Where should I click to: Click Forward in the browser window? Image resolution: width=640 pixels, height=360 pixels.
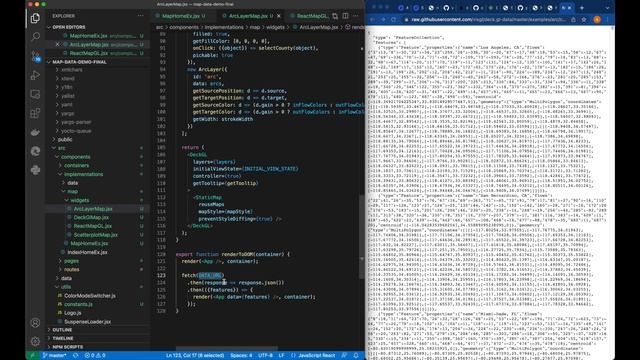coord(383,20)
